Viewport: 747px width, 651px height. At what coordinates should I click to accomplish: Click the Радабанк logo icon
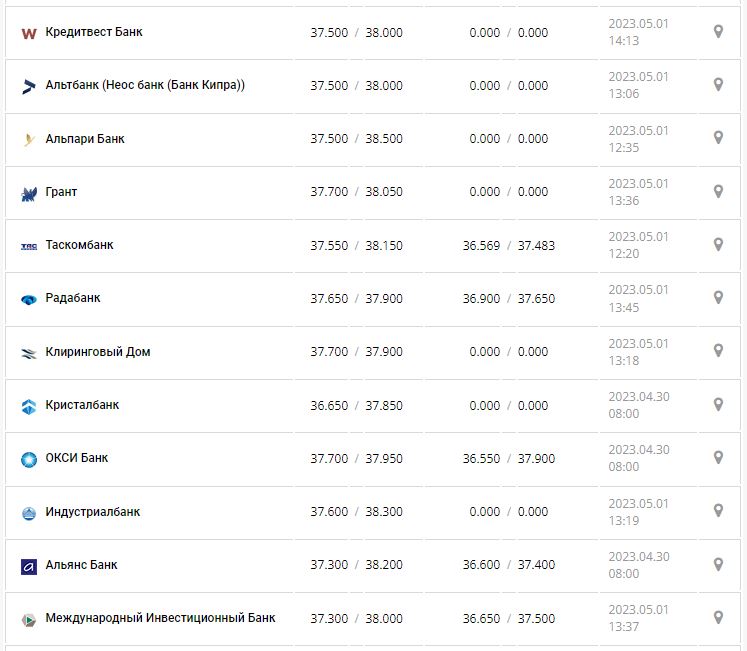pyautogui.click(x=28, y=299)
